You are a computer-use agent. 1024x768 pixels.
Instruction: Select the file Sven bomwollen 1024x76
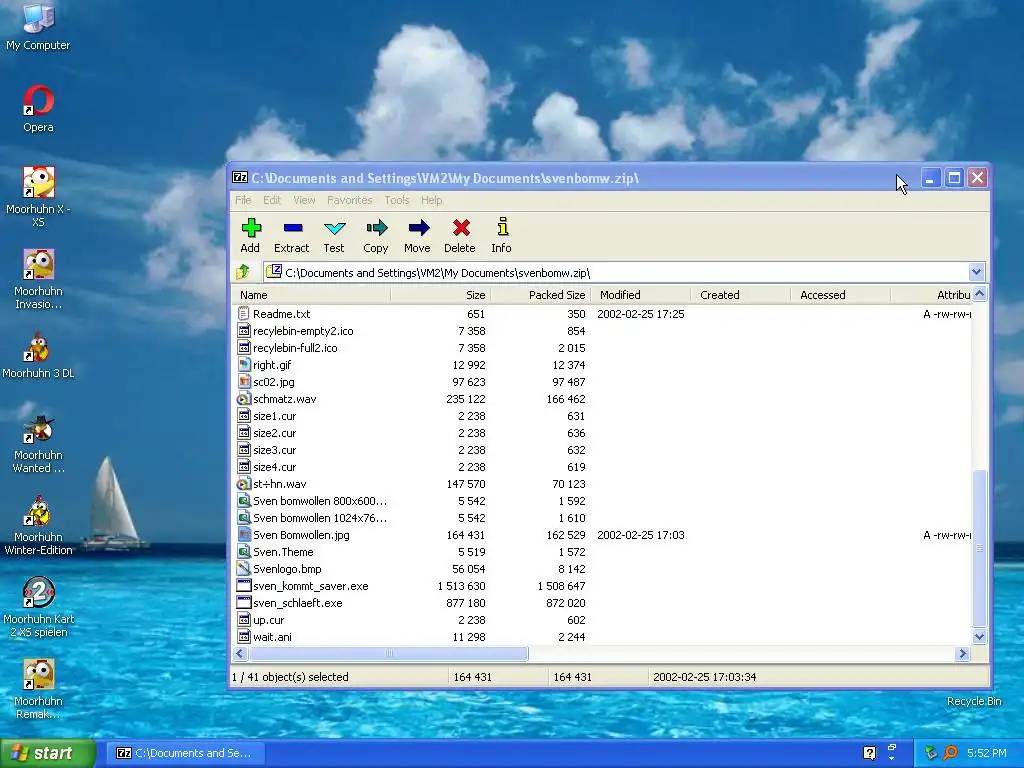tap(320, 518)
